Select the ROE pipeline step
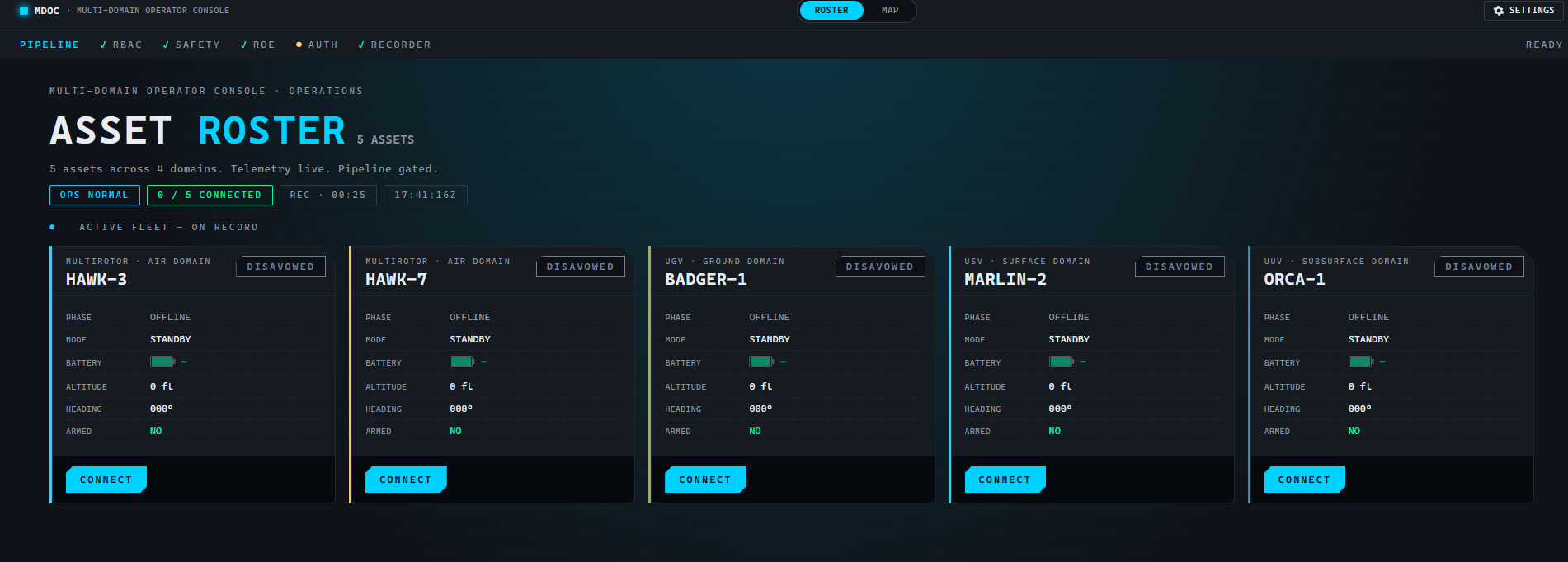This screenshot has height=562, width=1568. pyautogui.click(x=258, y=45)
